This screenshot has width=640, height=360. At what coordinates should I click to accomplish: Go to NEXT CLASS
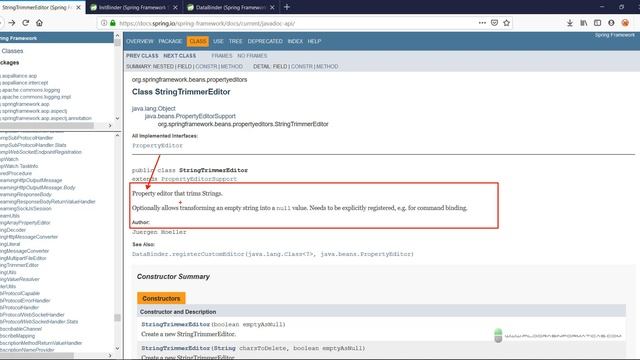pyautogui.click(x=180, y=56)
